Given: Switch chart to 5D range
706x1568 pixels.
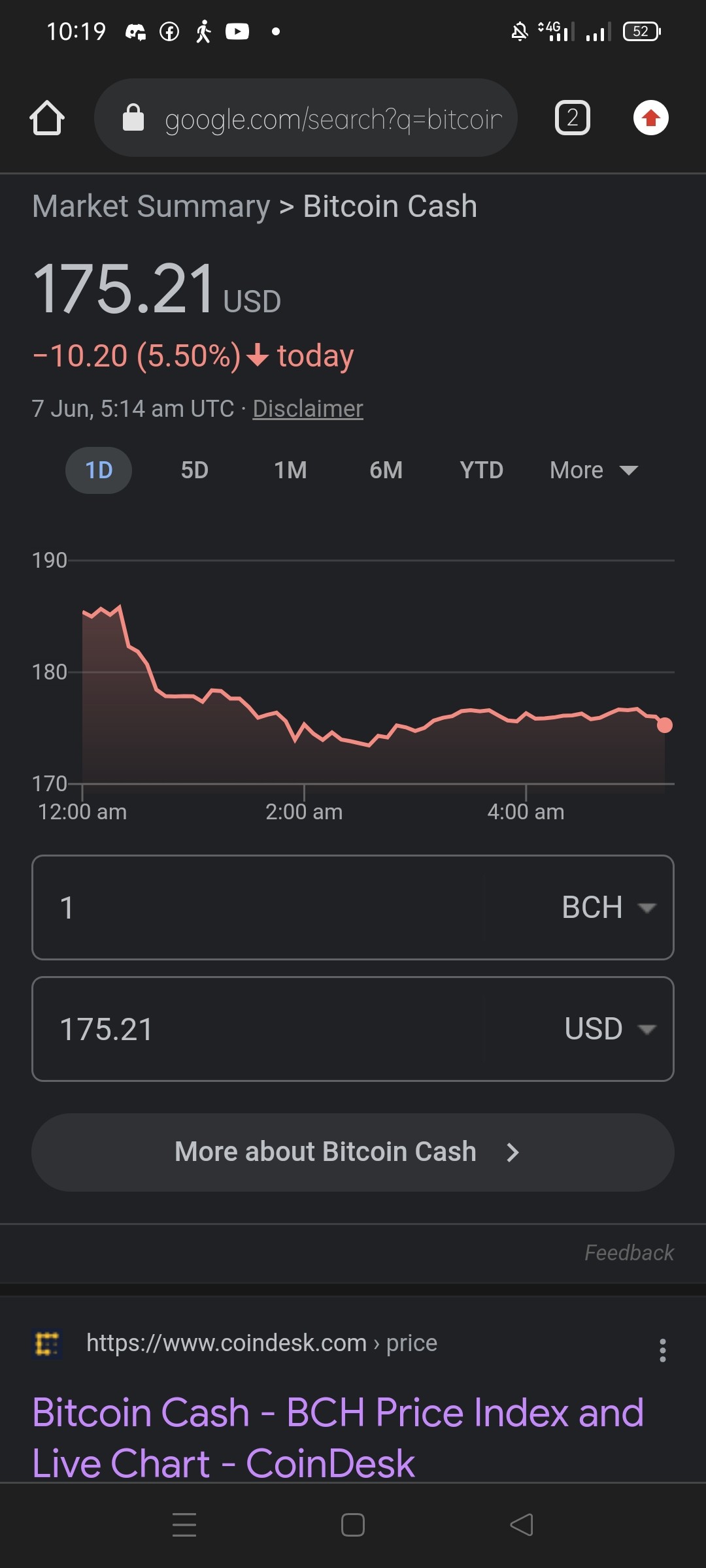Looking at the screenshot, I should (x=195, y=470).
